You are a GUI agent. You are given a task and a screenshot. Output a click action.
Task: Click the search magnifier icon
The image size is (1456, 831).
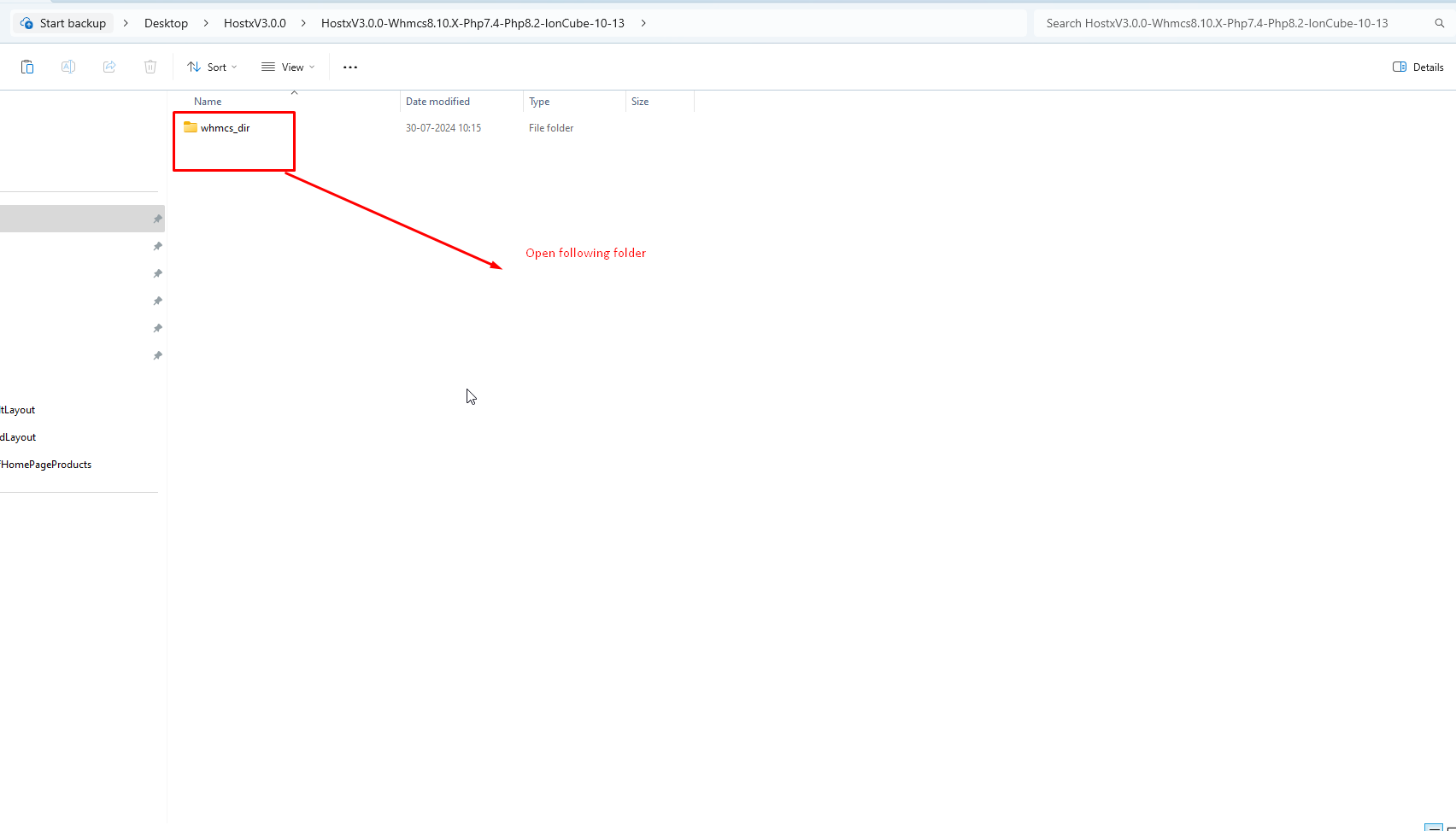1439,23
